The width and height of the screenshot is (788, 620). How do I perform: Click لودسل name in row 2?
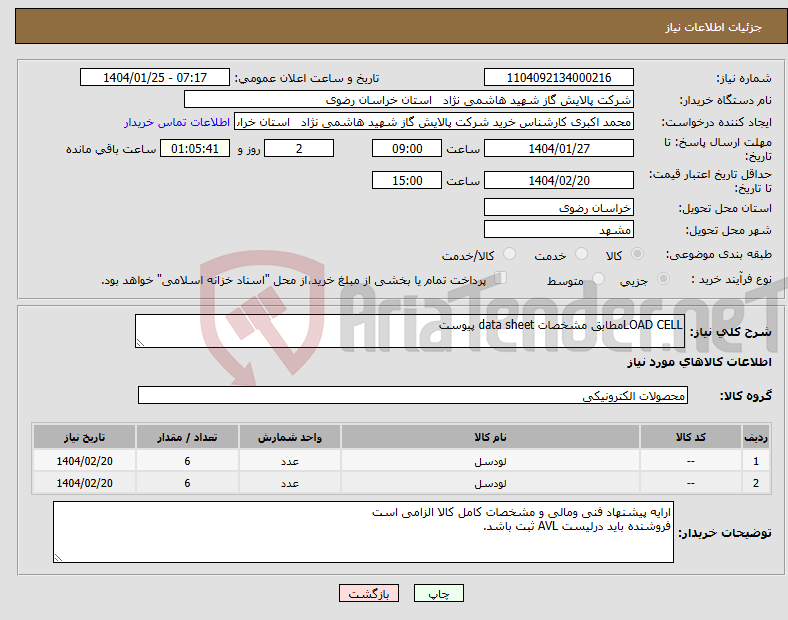490,483
